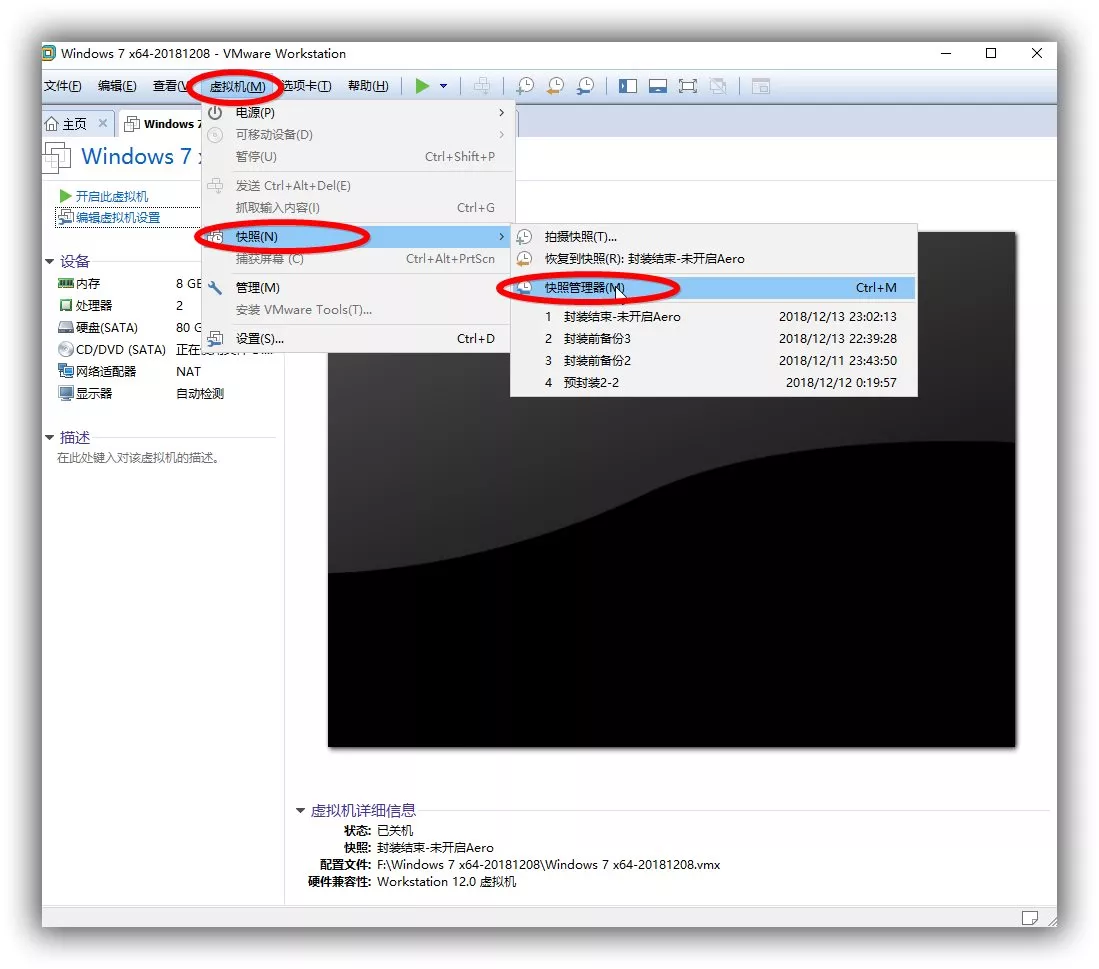1099x969 pixels.
Task: Select snapshot 3 封装前备份2
Action: pos(714,360)
